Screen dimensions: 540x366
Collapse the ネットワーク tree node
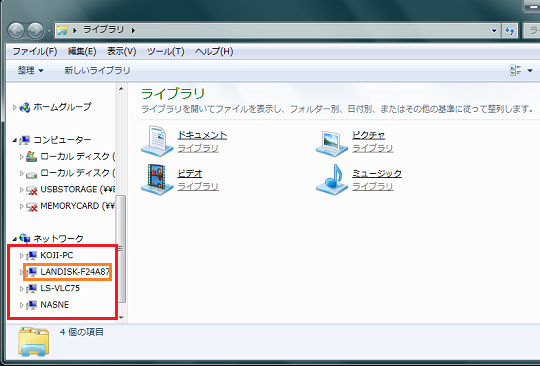(x=14, y=239)
